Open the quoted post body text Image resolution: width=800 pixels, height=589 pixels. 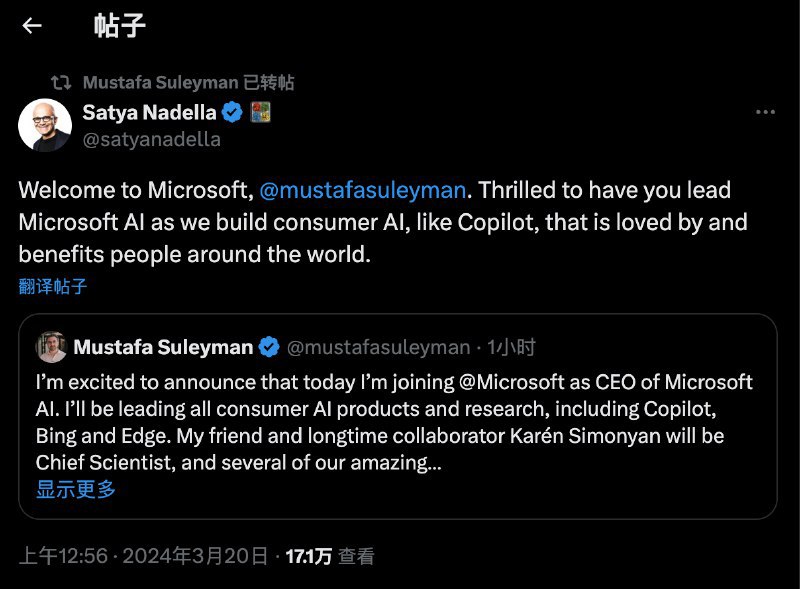click(394, 422)
